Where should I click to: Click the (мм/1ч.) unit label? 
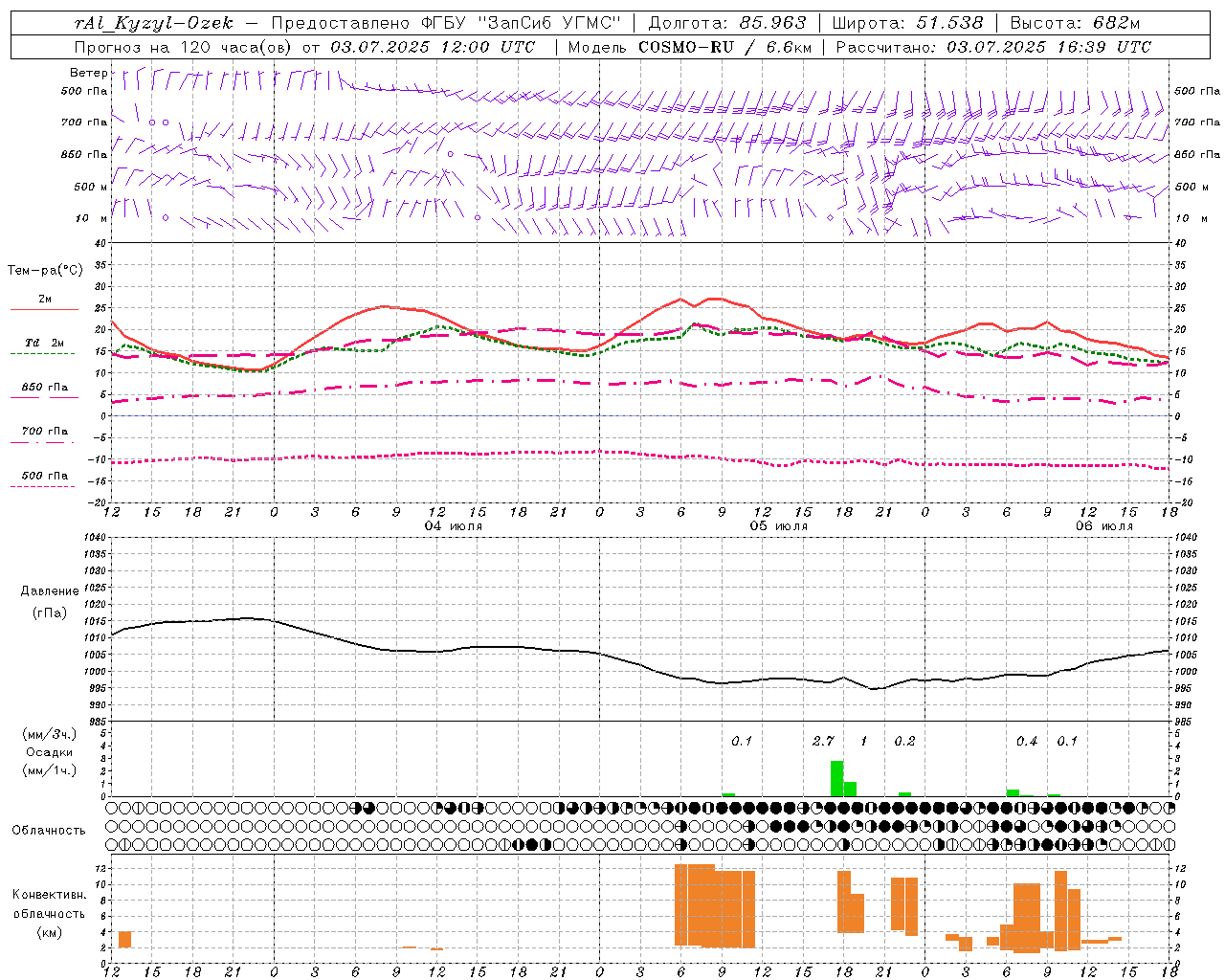point(50,770)
